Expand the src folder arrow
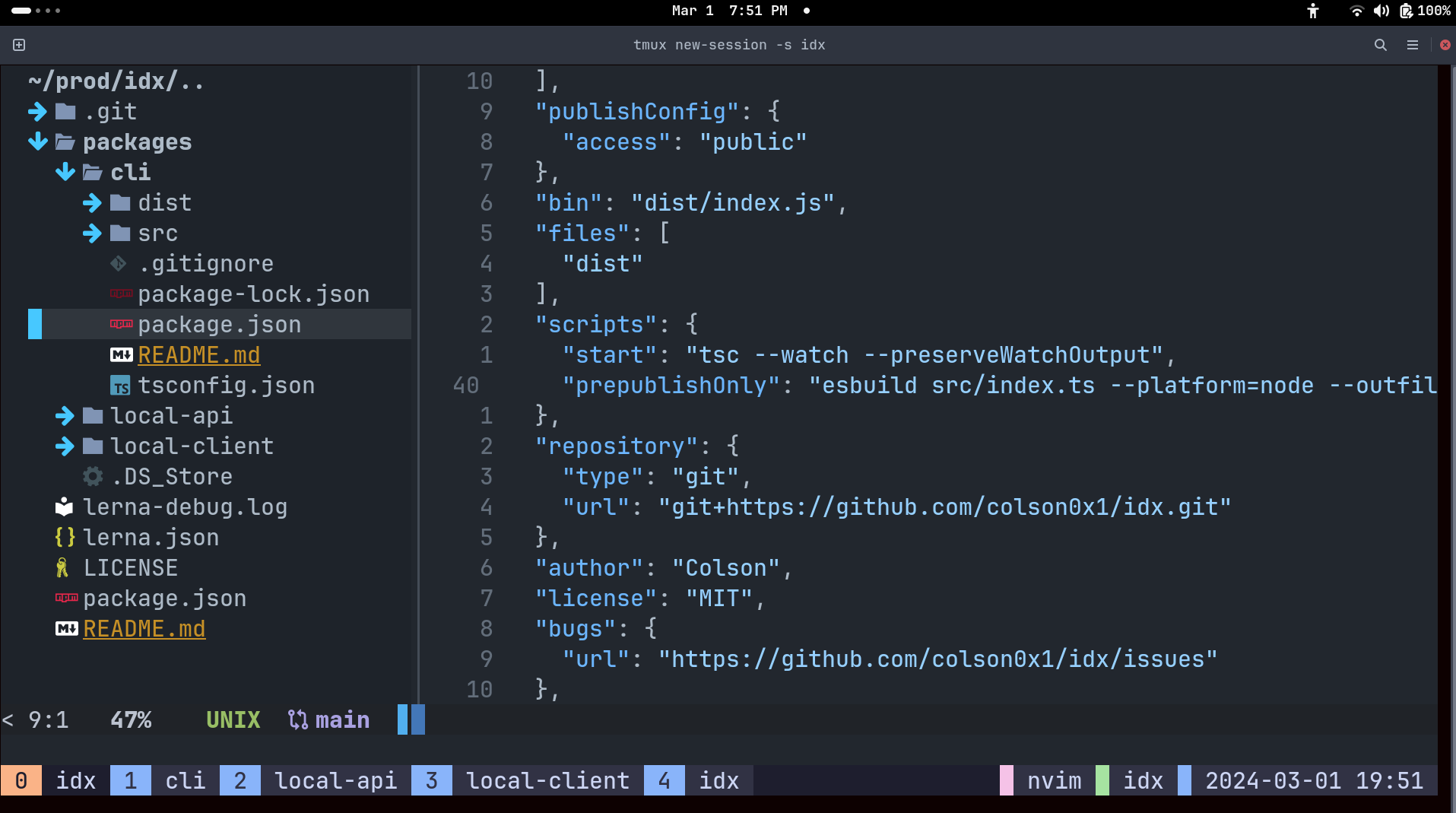Screen dimensions: 1456x813 [92, 233]
